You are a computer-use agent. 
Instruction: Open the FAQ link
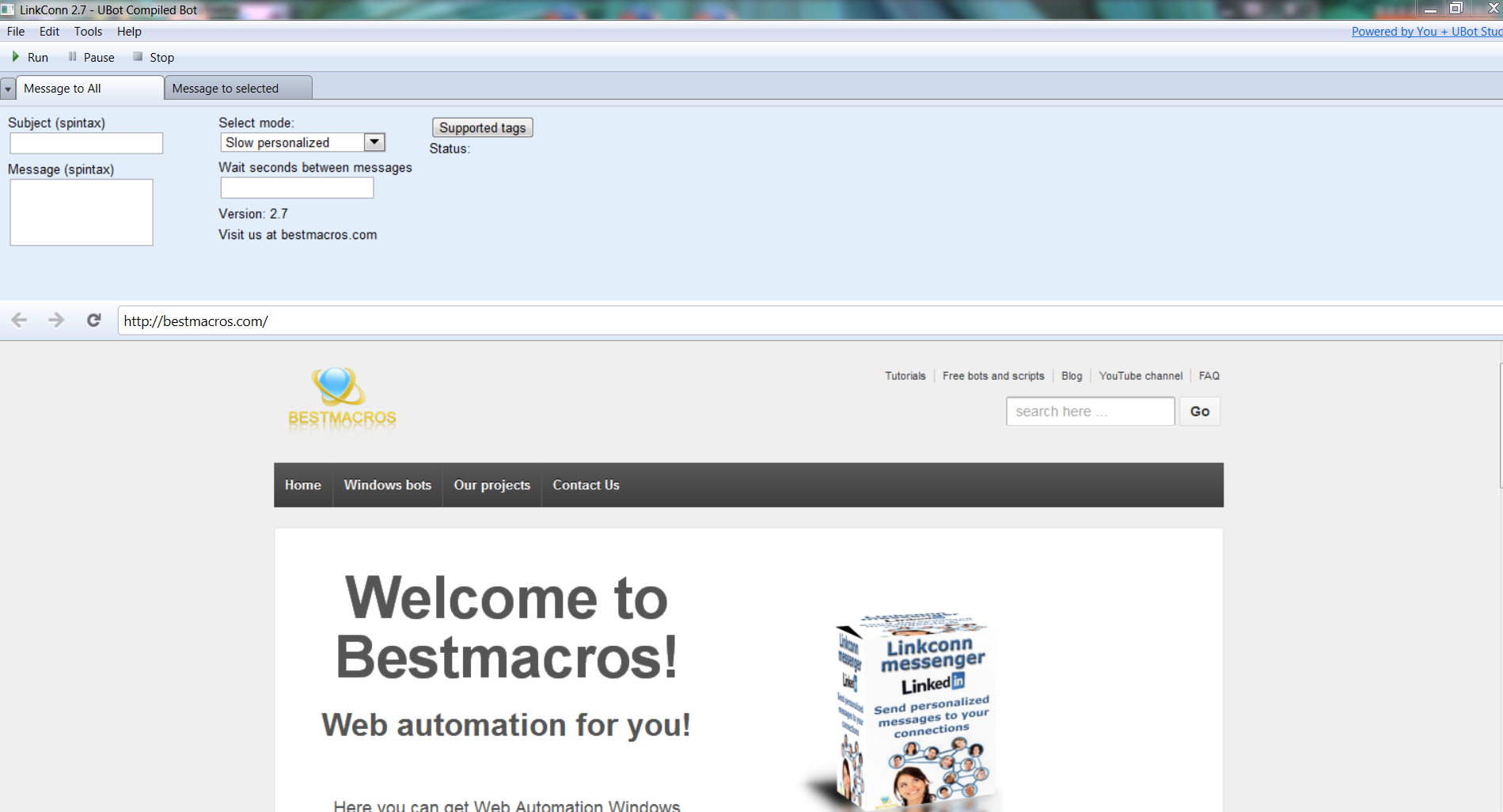coord(1209,376)
